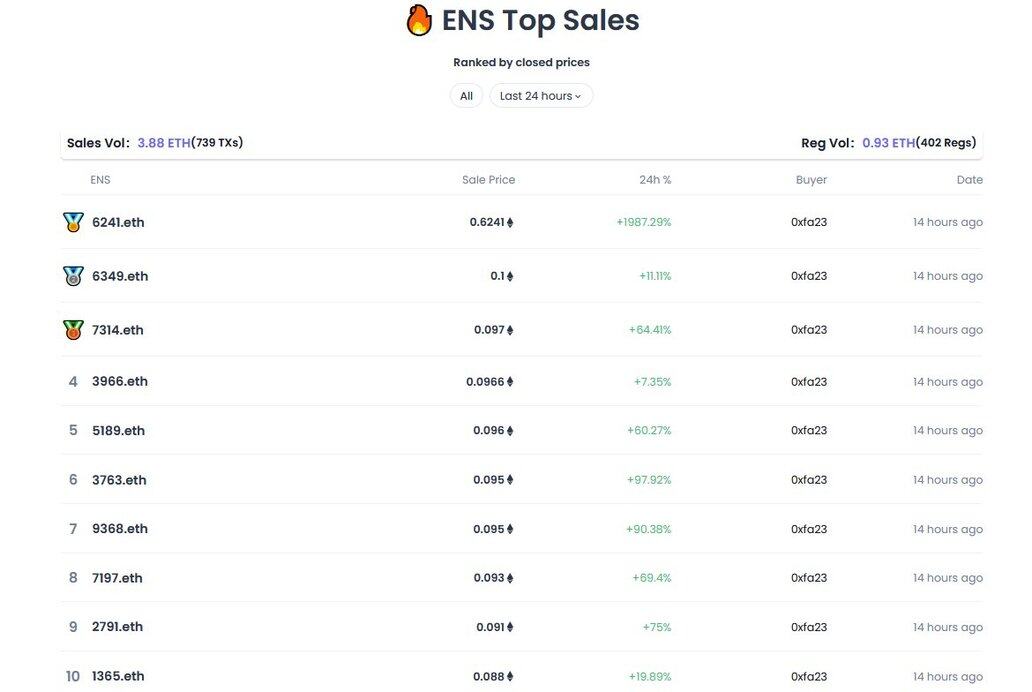Click the ETH symbol next to 0.6241 price
Screen dimensions: 1032x692
[511, 223]
